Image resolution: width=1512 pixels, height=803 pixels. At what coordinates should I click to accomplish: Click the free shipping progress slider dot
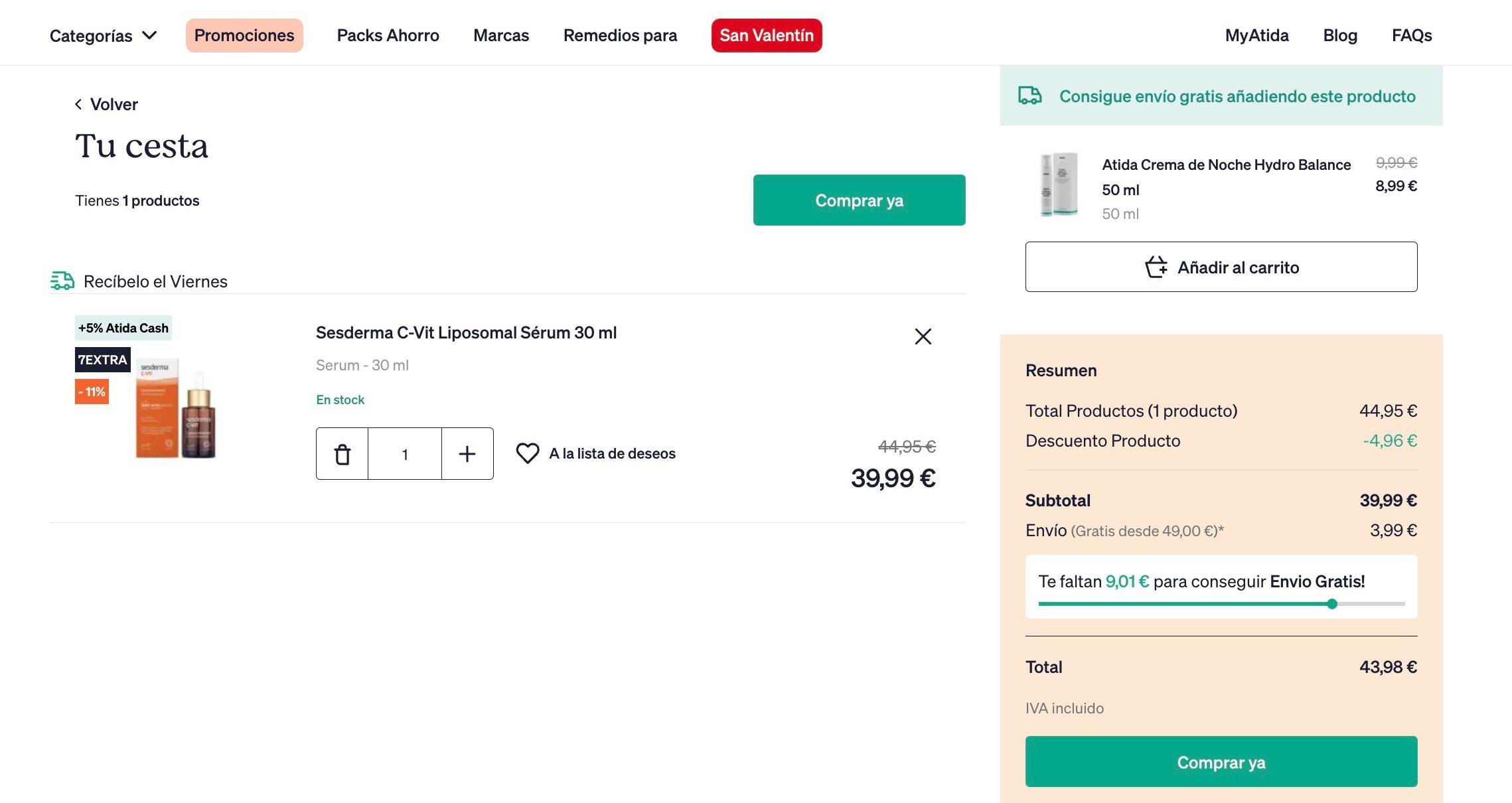(x=1332, y=604)
